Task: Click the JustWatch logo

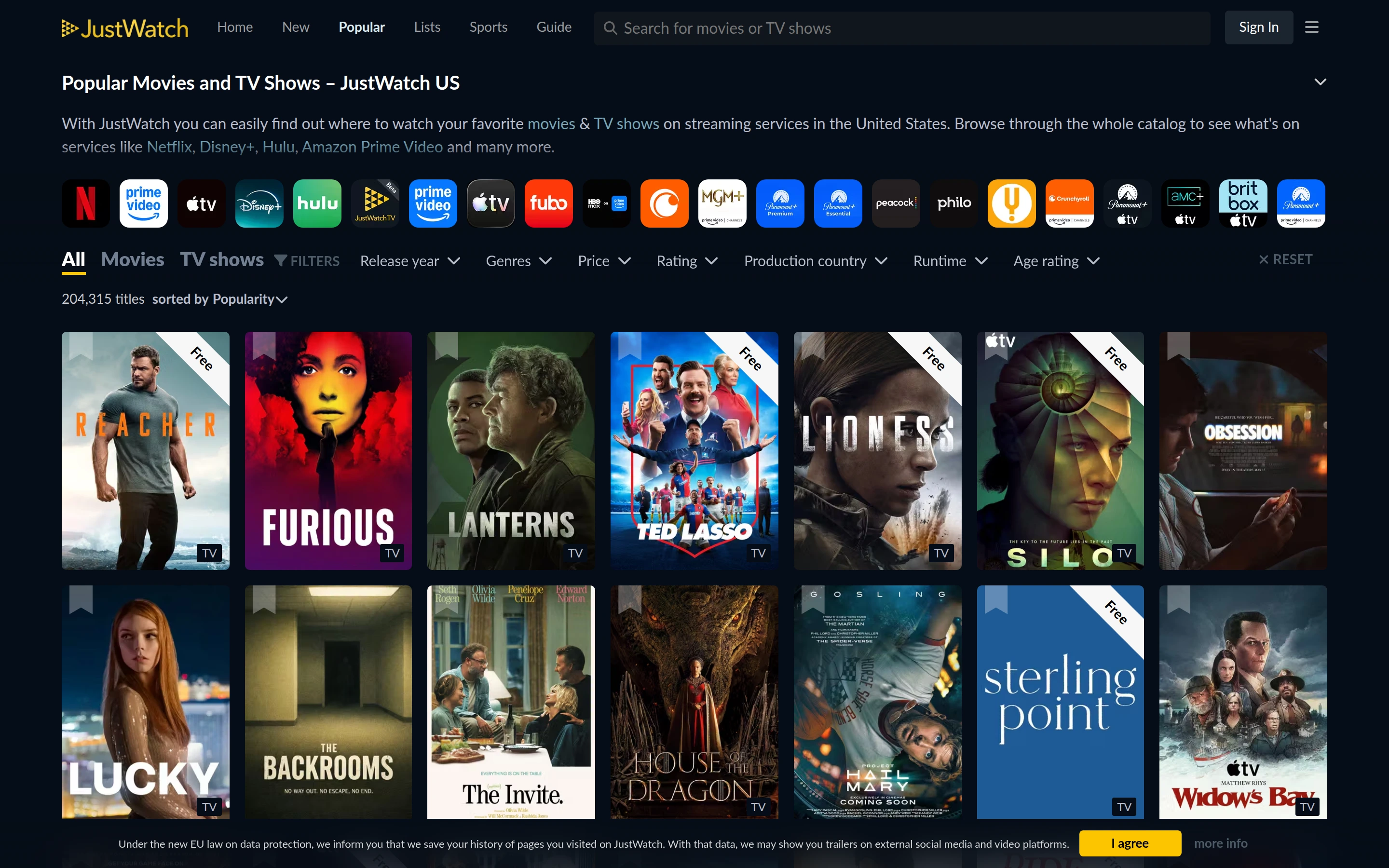Action: [125, 28]
